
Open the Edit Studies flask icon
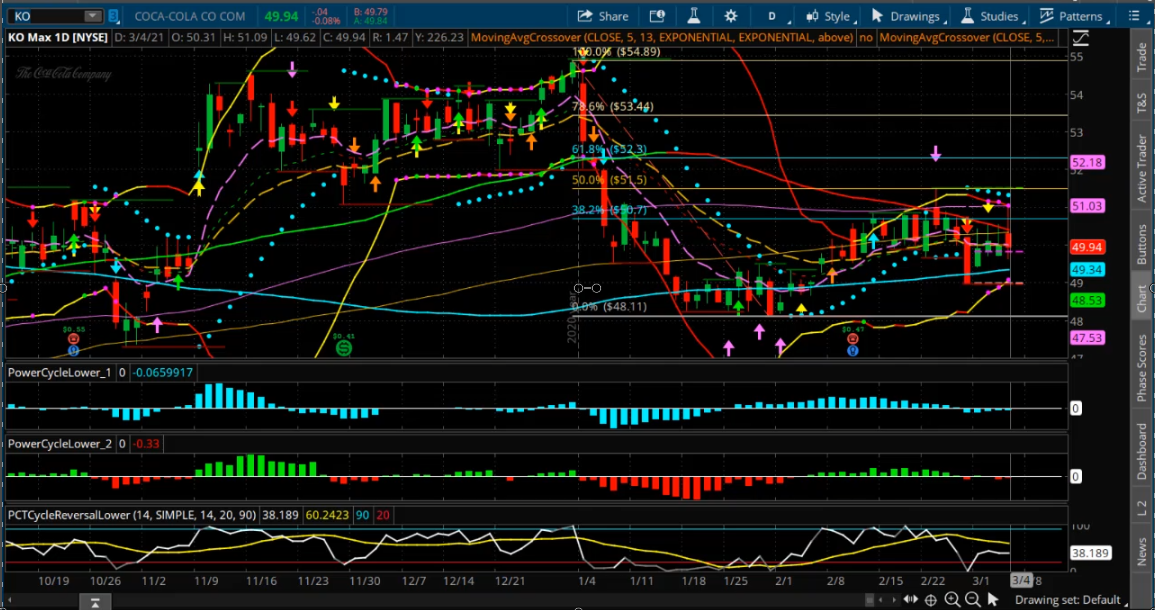tap(694, 16)
